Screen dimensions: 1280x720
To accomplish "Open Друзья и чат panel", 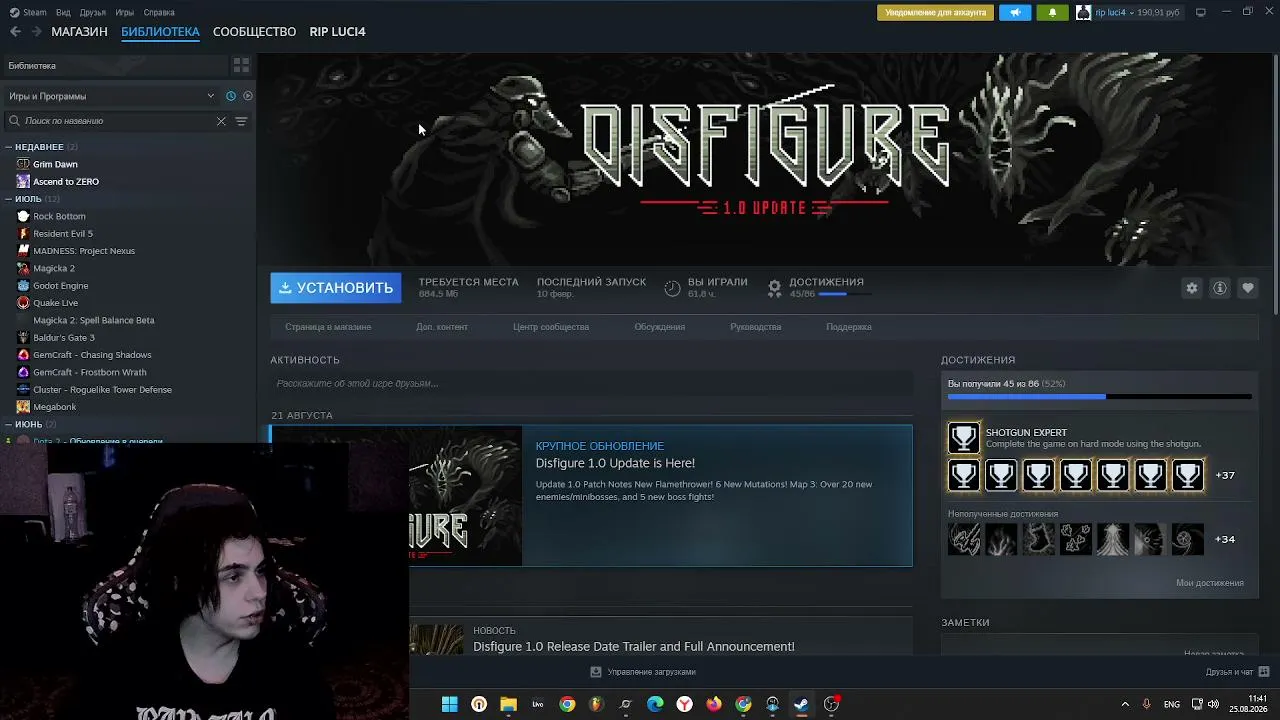I will (1237, 672).
